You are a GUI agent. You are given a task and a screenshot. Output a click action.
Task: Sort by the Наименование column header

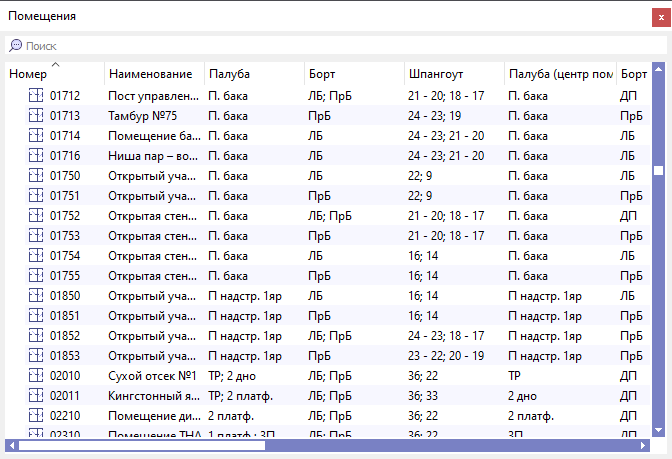coord(150,75)
